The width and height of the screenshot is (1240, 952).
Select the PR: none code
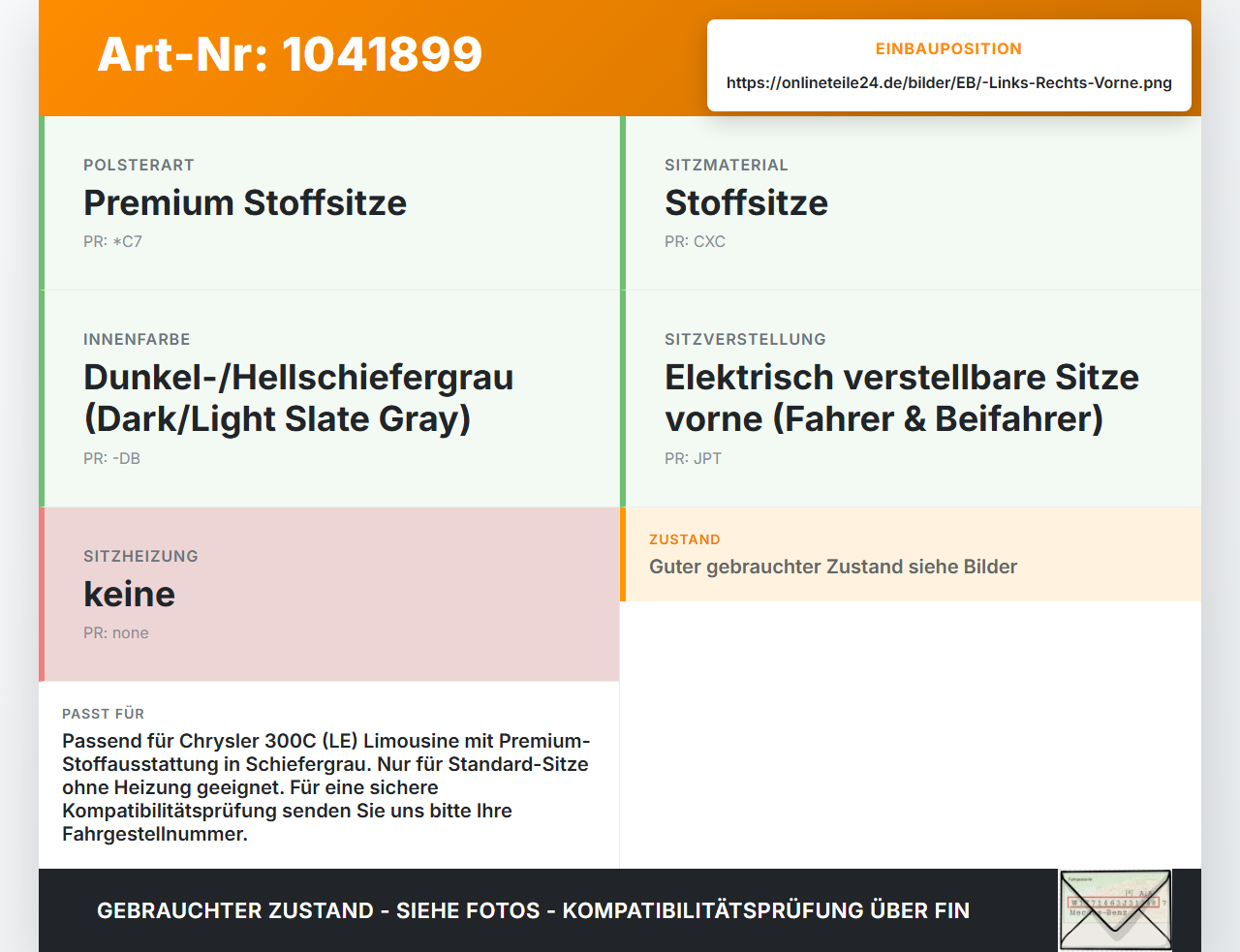116,632
